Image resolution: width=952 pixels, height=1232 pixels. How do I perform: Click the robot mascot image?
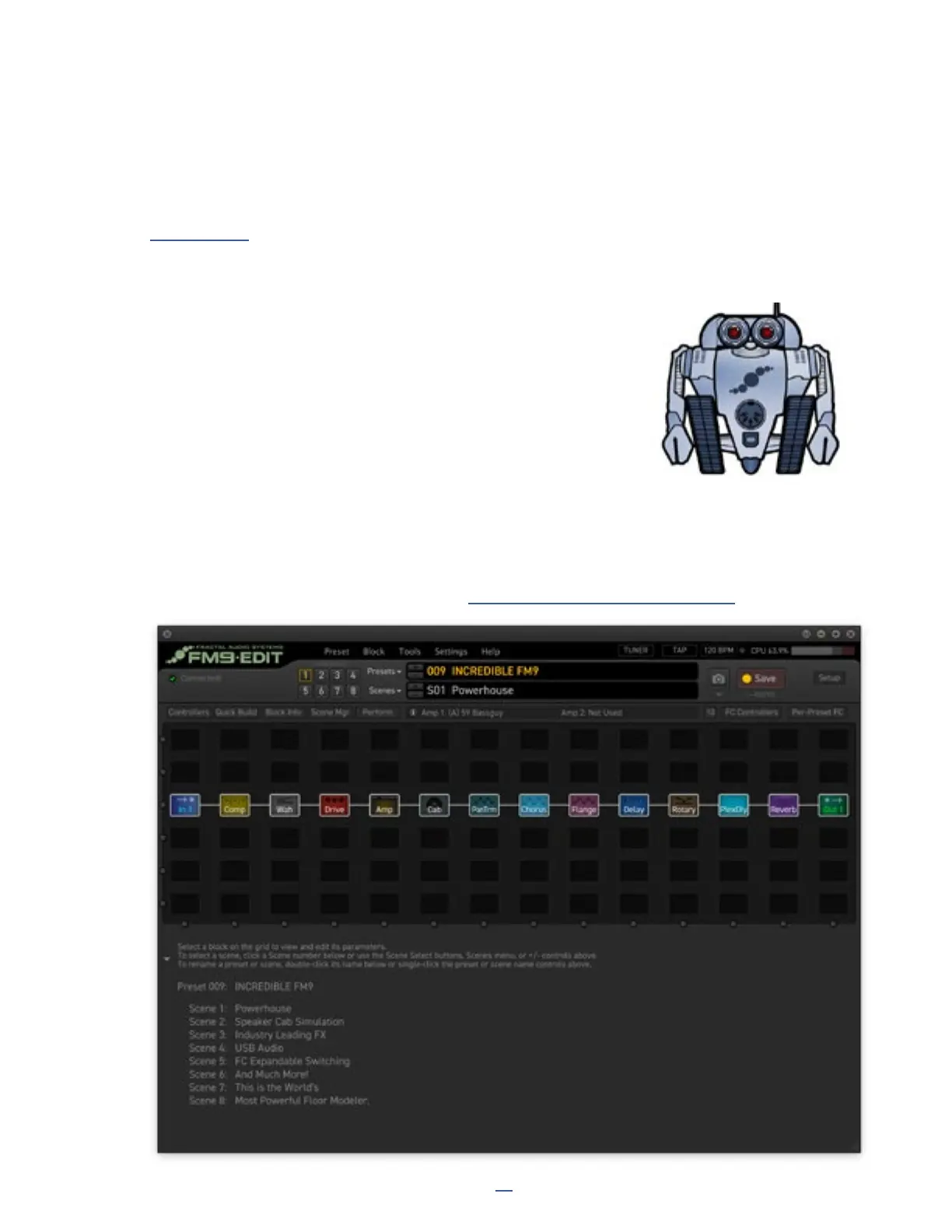pos(751,389)
